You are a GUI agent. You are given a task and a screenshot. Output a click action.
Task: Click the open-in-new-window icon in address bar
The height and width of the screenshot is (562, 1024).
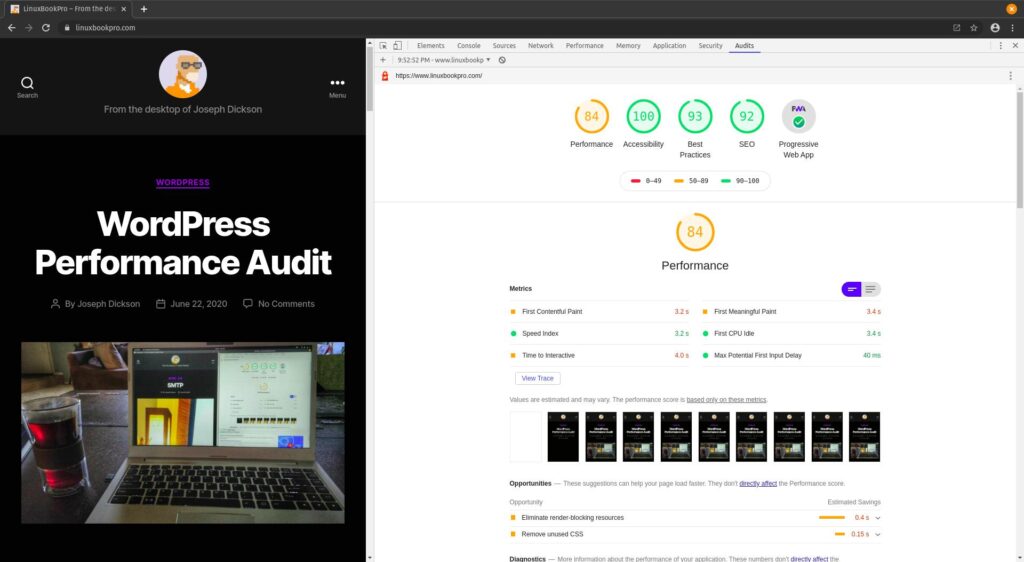(x=957, y=28)
